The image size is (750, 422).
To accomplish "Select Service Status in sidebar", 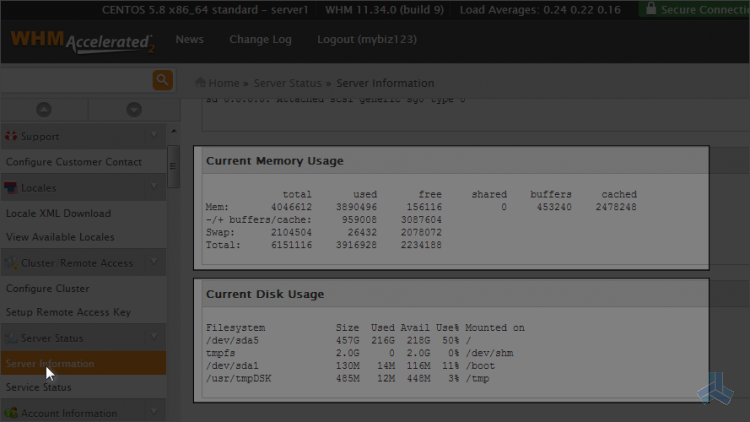I will [x=39, y=388].
